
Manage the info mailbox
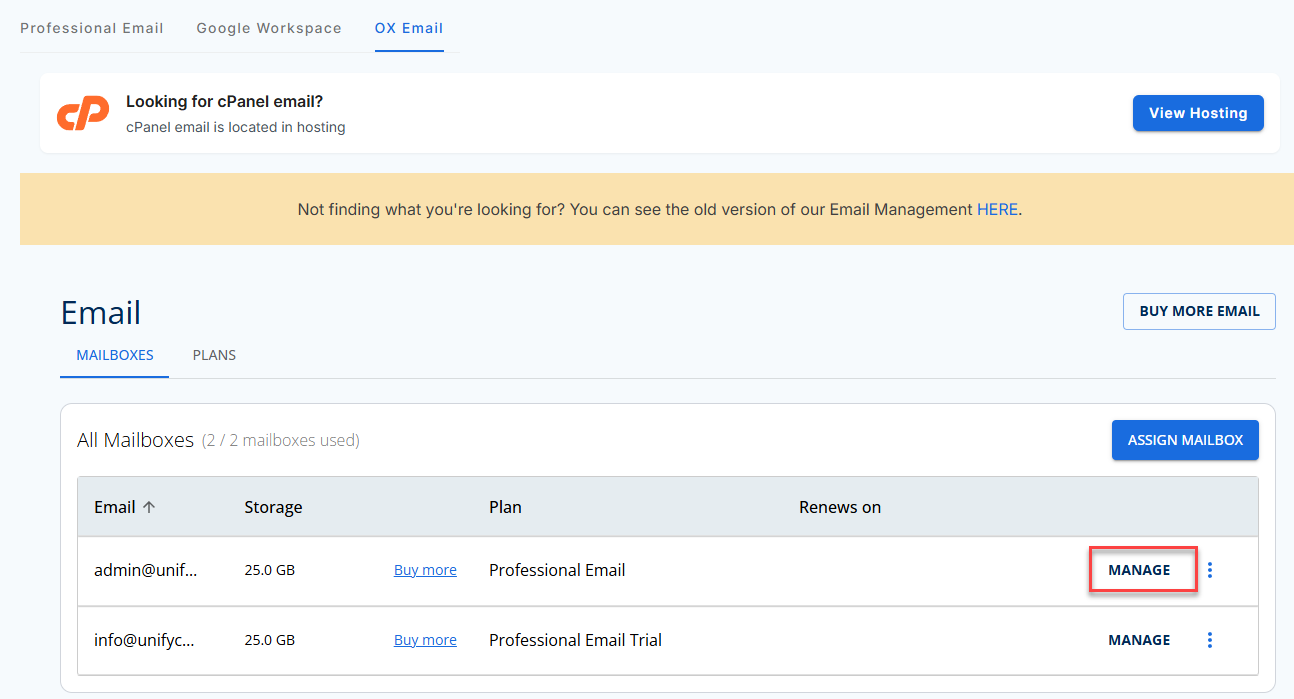(1139, 640)
